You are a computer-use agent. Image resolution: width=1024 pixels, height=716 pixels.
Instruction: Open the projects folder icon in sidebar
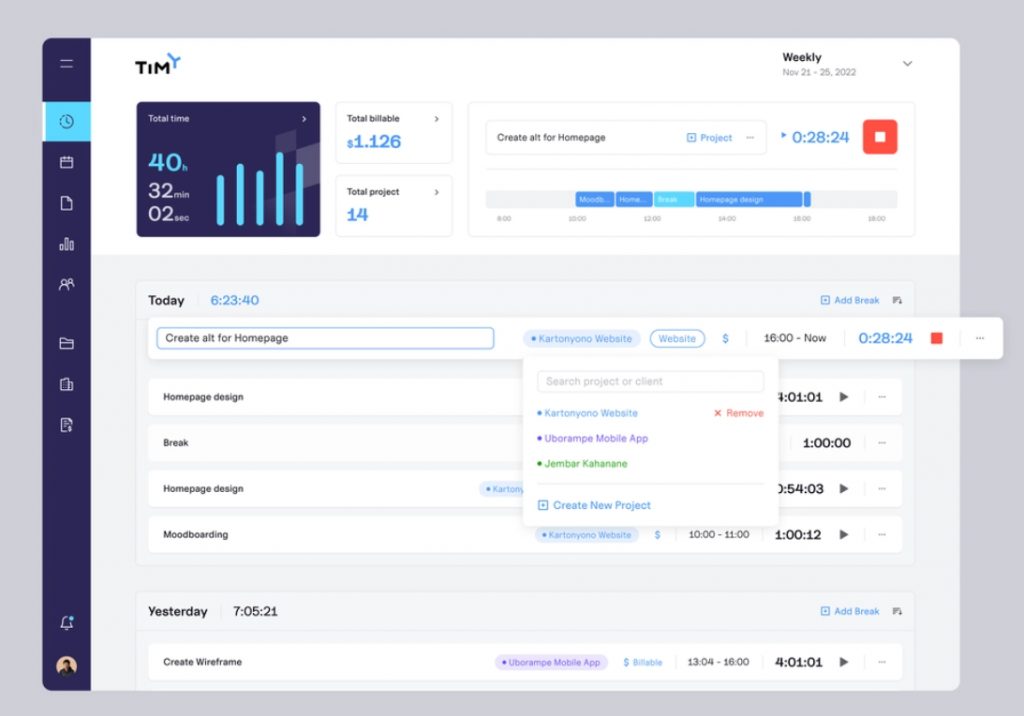[66, 343]
